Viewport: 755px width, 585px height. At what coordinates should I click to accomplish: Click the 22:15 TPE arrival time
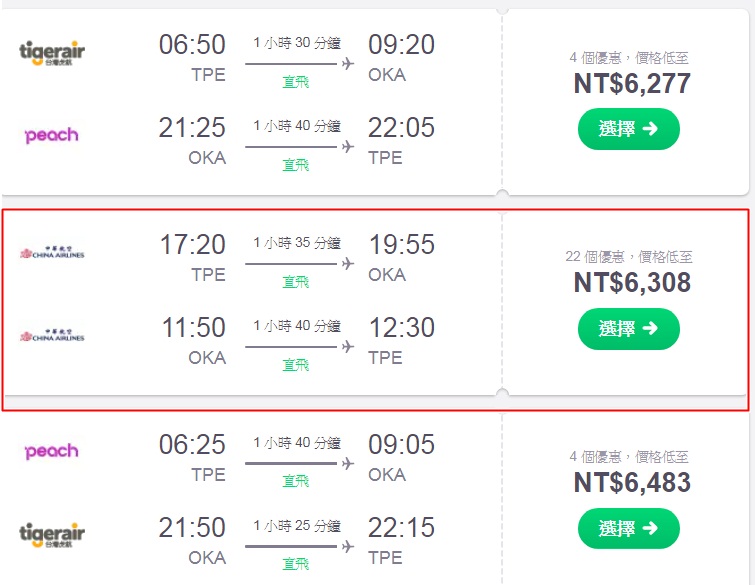click(x=401, y=527)
